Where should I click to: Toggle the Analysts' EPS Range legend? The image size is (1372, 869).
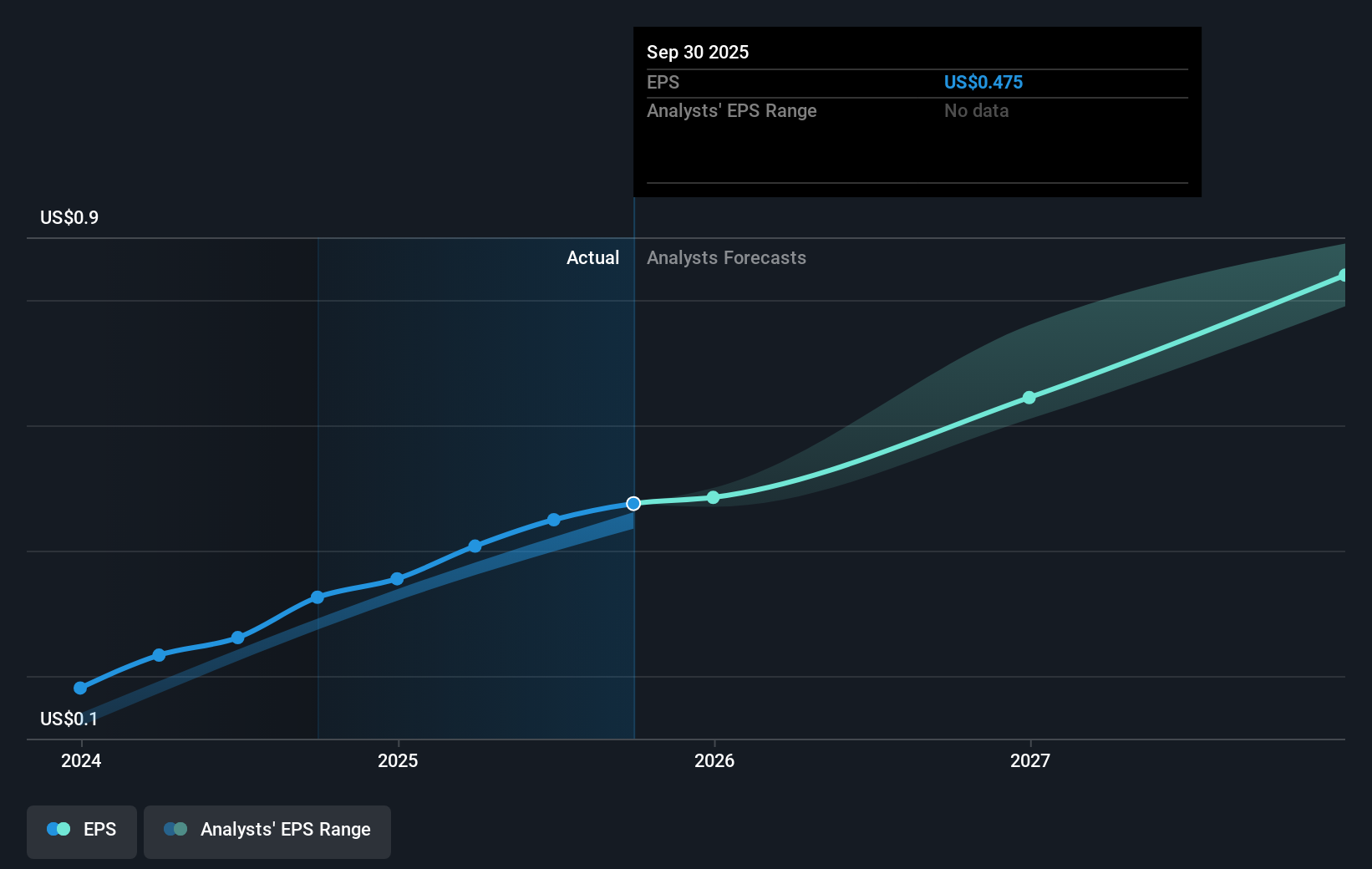pos(267,831)
